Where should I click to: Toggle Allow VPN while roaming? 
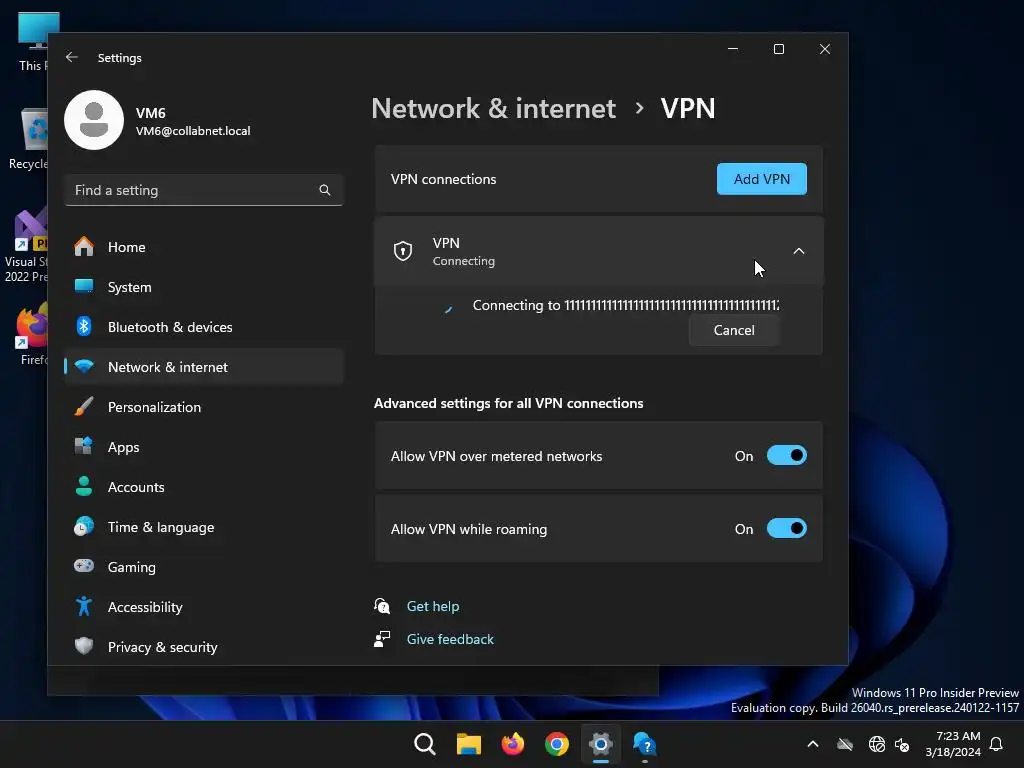787,528
